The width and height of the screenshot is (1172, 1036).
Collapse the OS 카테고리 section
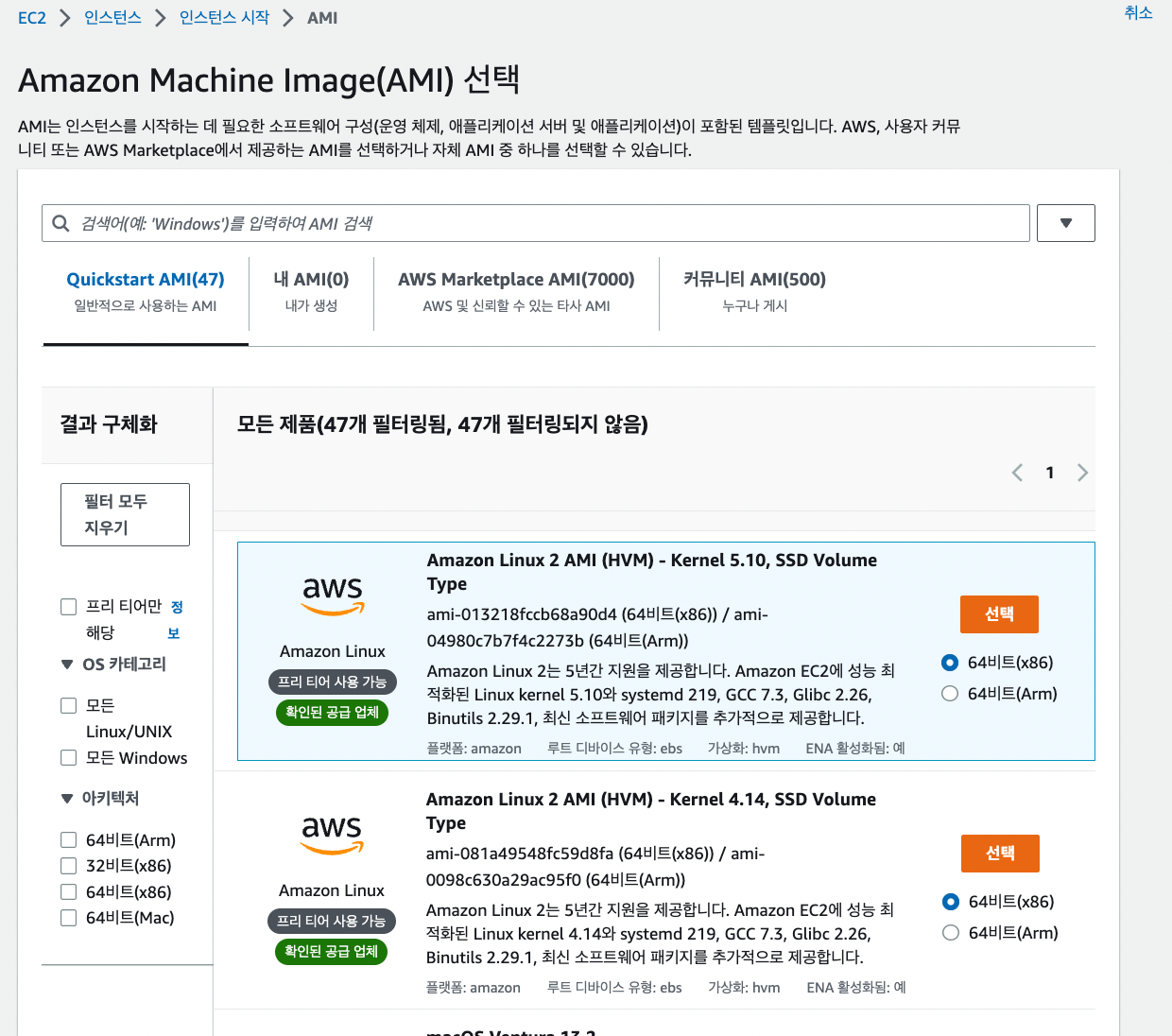click(x=67, y=665)
